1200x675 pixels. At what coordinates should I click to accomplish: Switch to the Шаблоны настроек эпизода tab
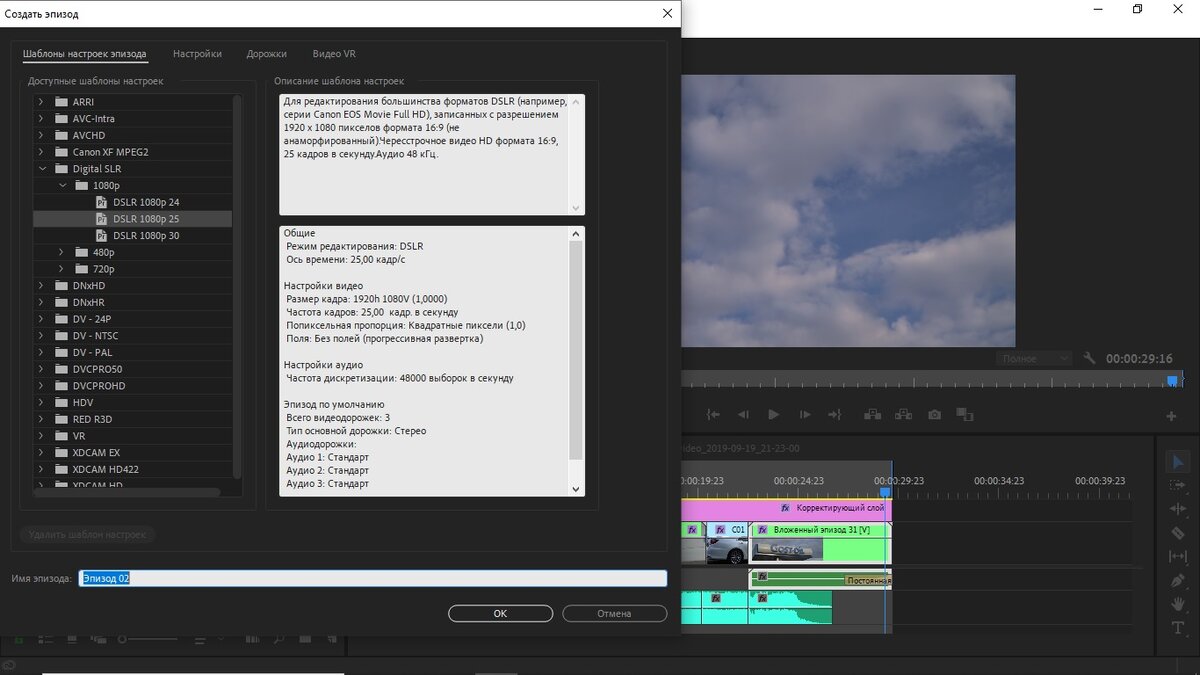pyautogui.click(x=85, y=54)
